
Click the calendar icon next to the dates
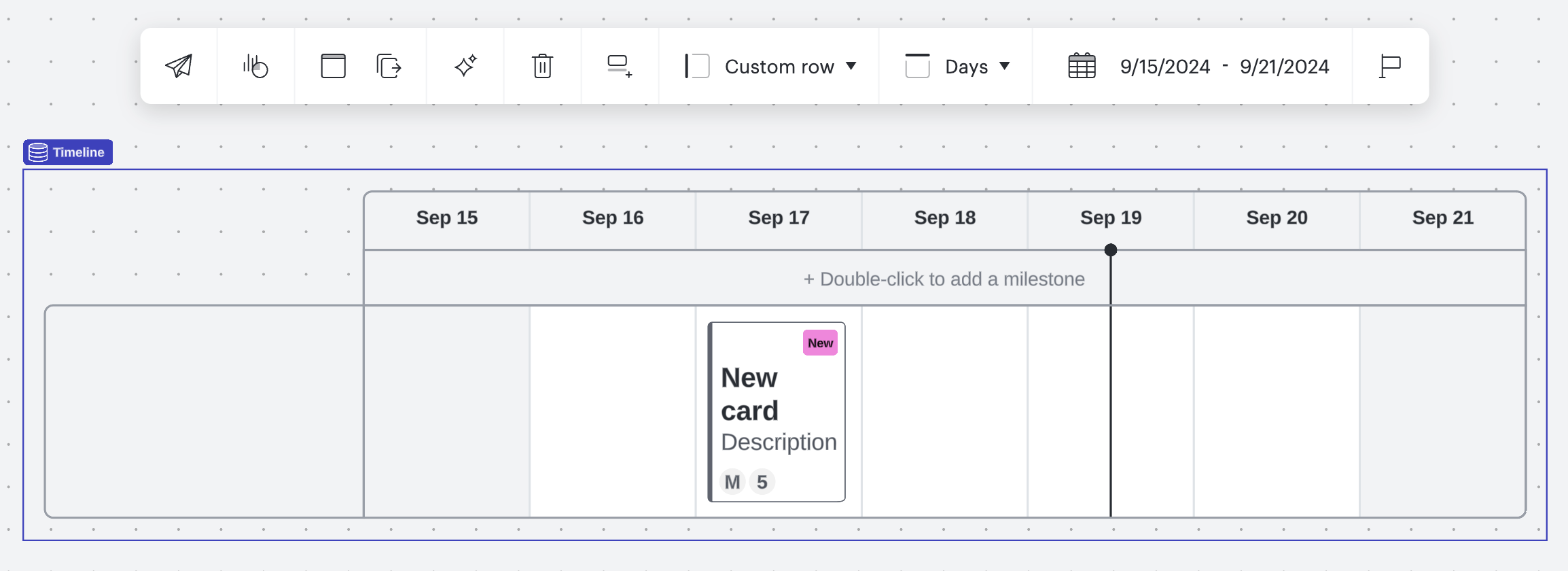(x=1082, y=66)
